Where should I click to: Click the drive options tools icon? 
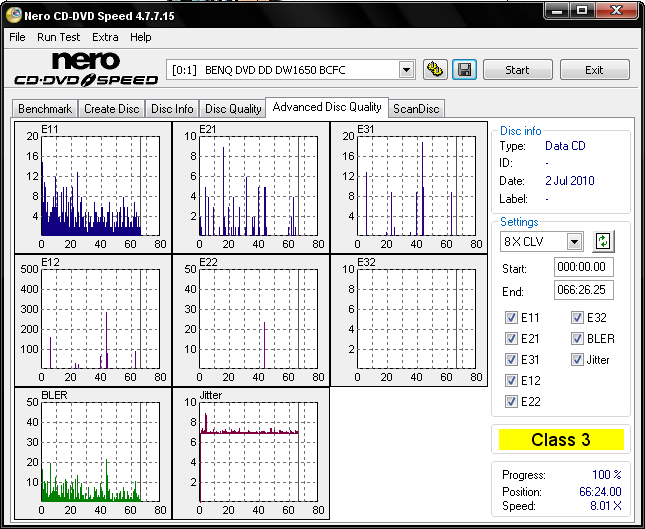point(435,70)
